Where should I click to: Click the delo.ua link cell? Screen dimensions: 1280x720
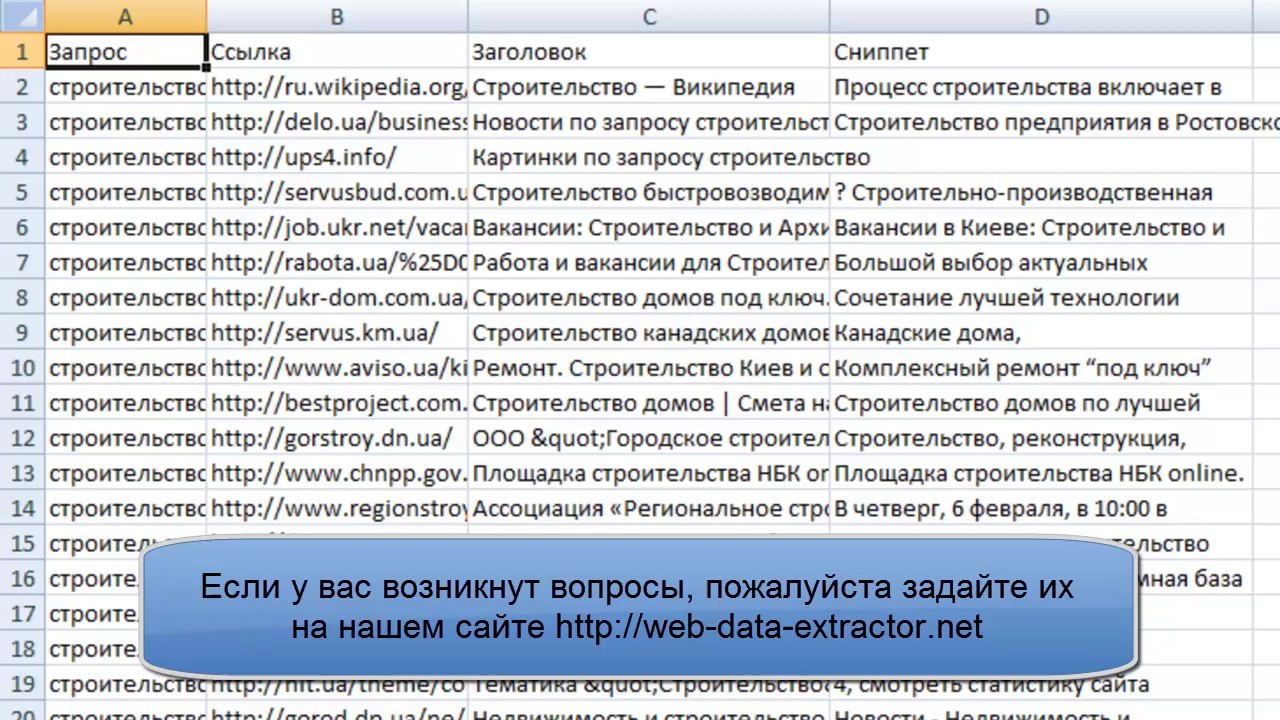click(338, 122)
